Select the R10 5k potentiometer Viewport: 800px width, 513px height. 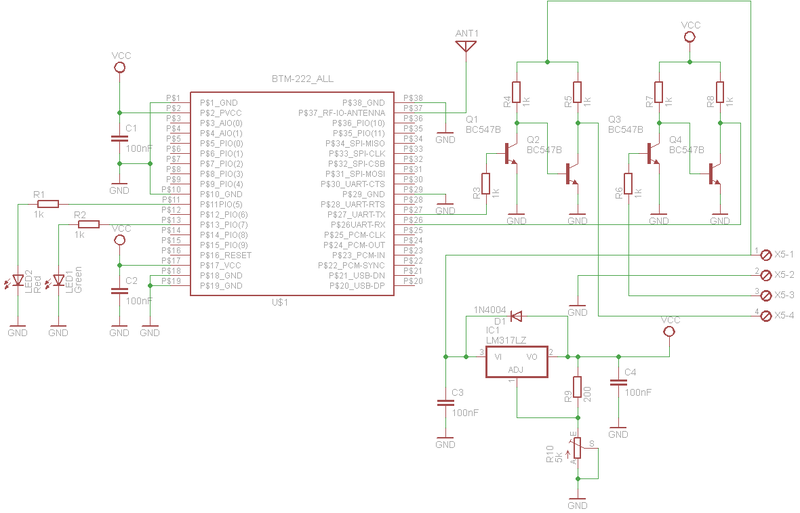coord(578,448)
